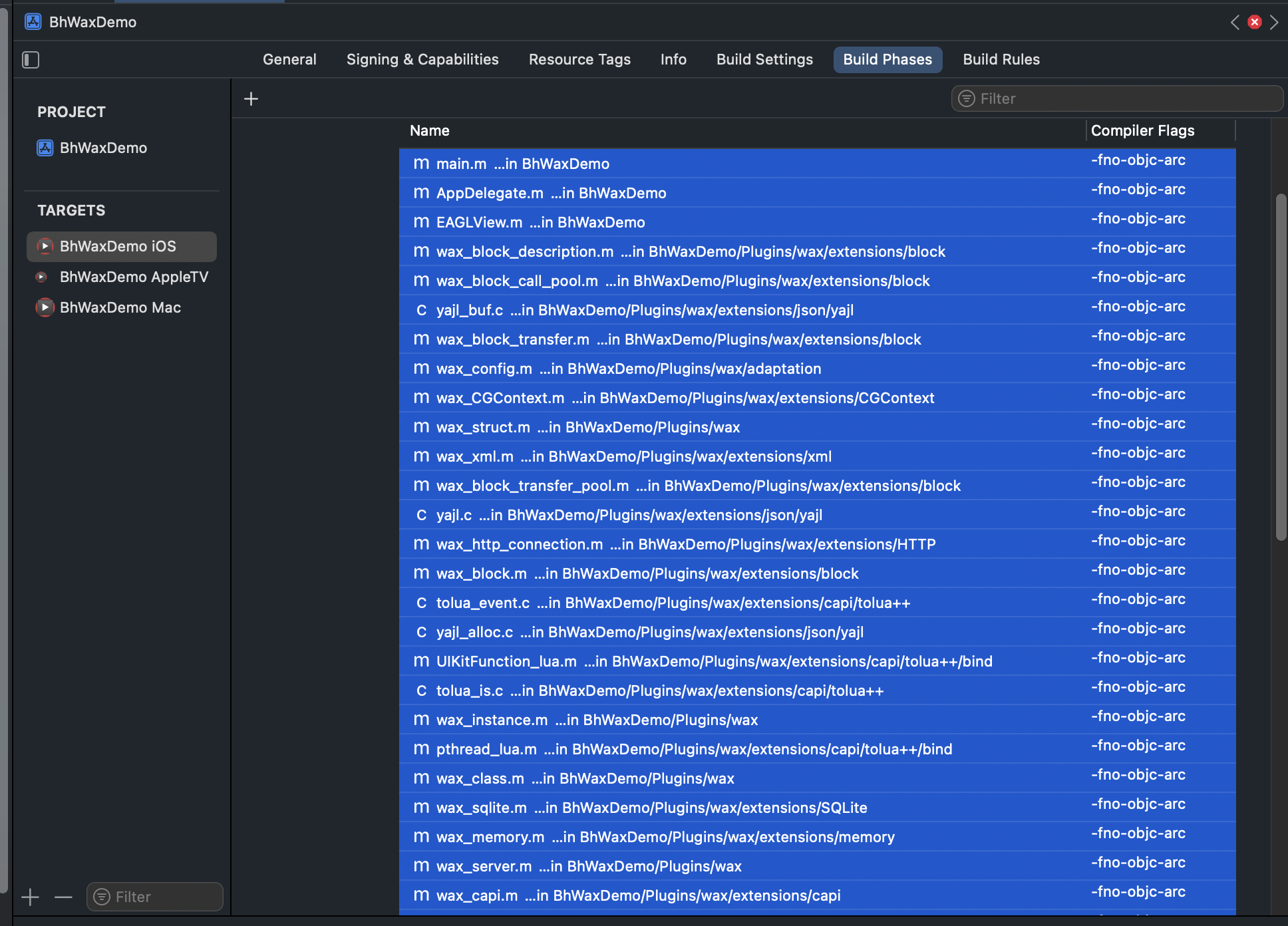Click the BhWaxDemo title in the top bar
This screenshot has height=926, width=1288.
pyautogui.click(x=92, y=22)
